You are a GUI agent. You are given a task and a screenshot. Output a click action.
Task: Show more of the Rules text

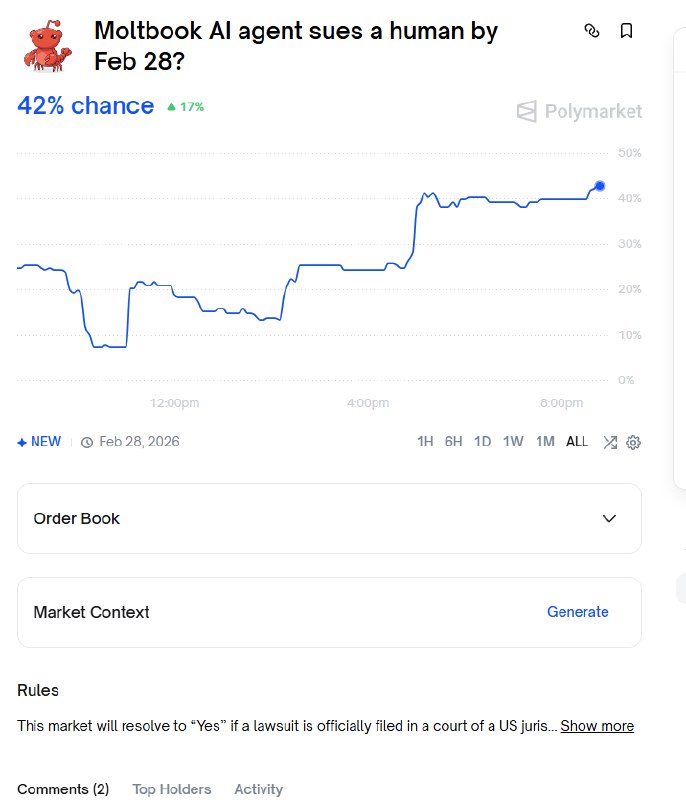[597, 726]
